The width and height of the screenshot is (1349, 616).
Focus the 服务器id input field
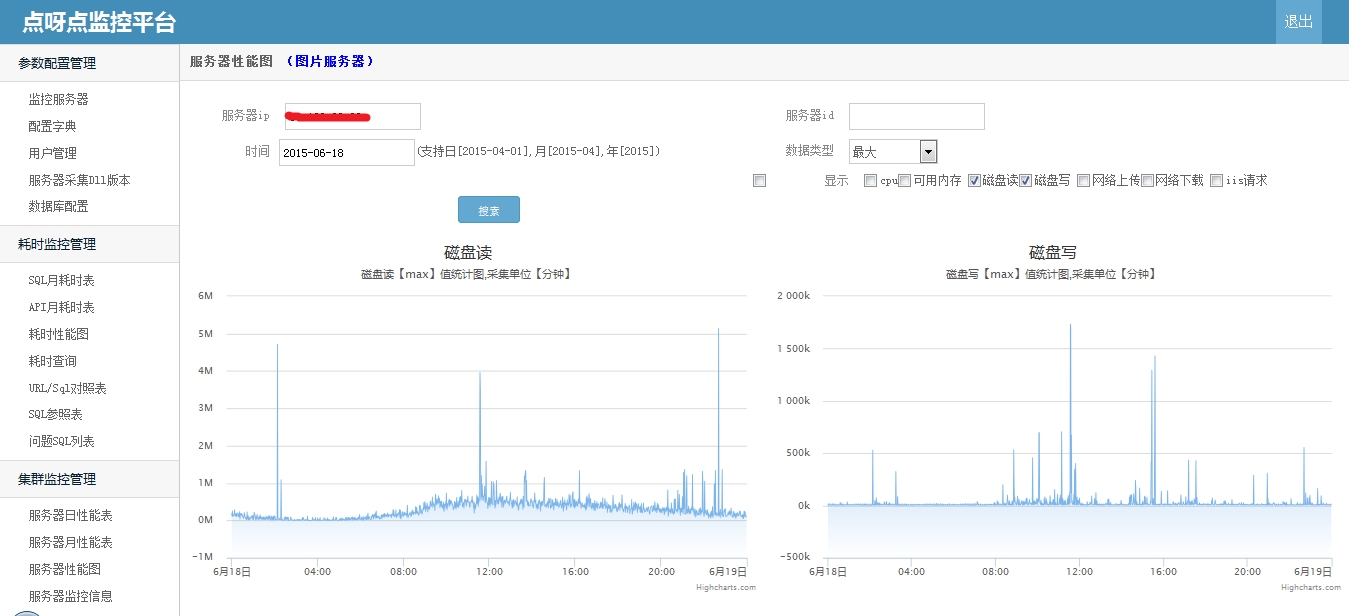917,116
